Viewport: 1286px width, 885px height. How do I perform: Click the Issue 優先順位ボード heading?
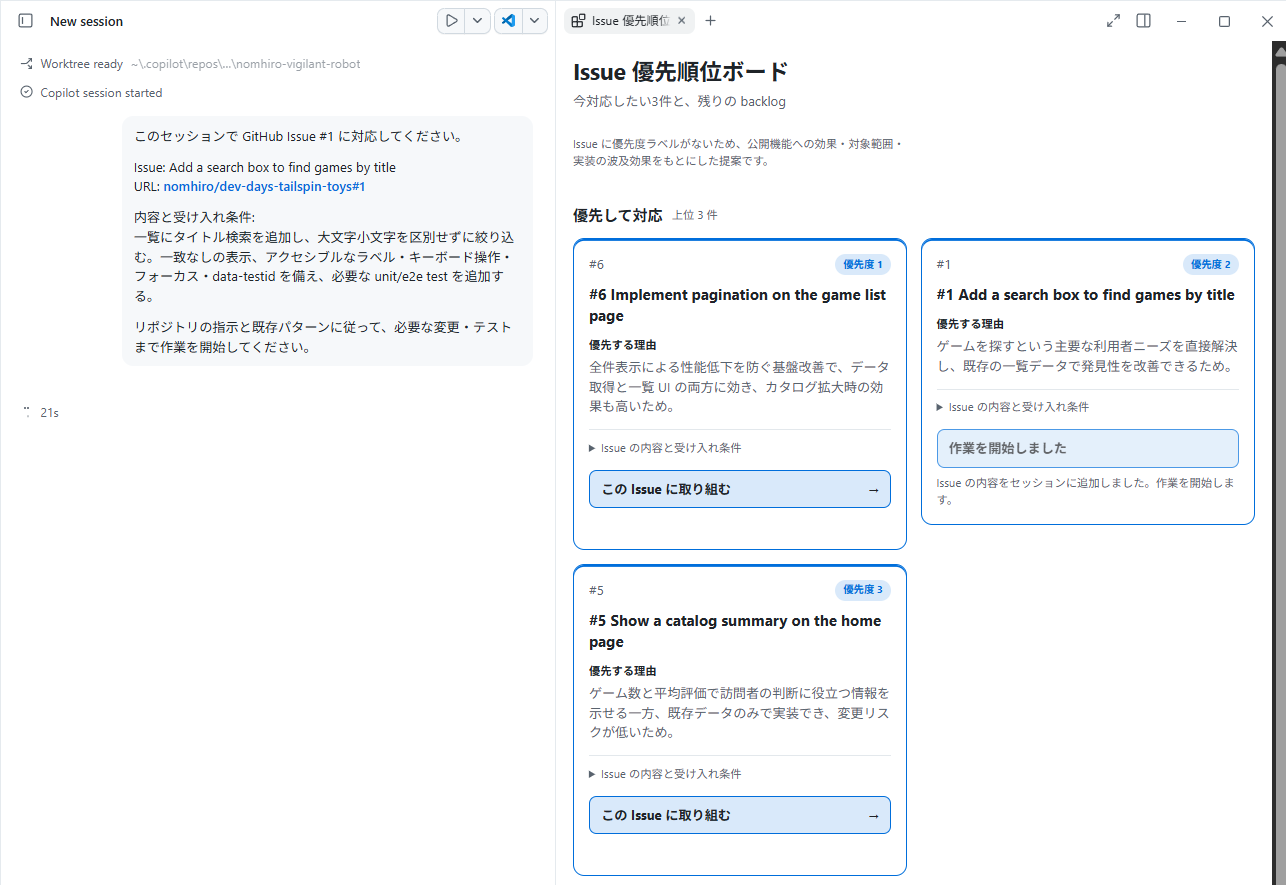(681, 72)
